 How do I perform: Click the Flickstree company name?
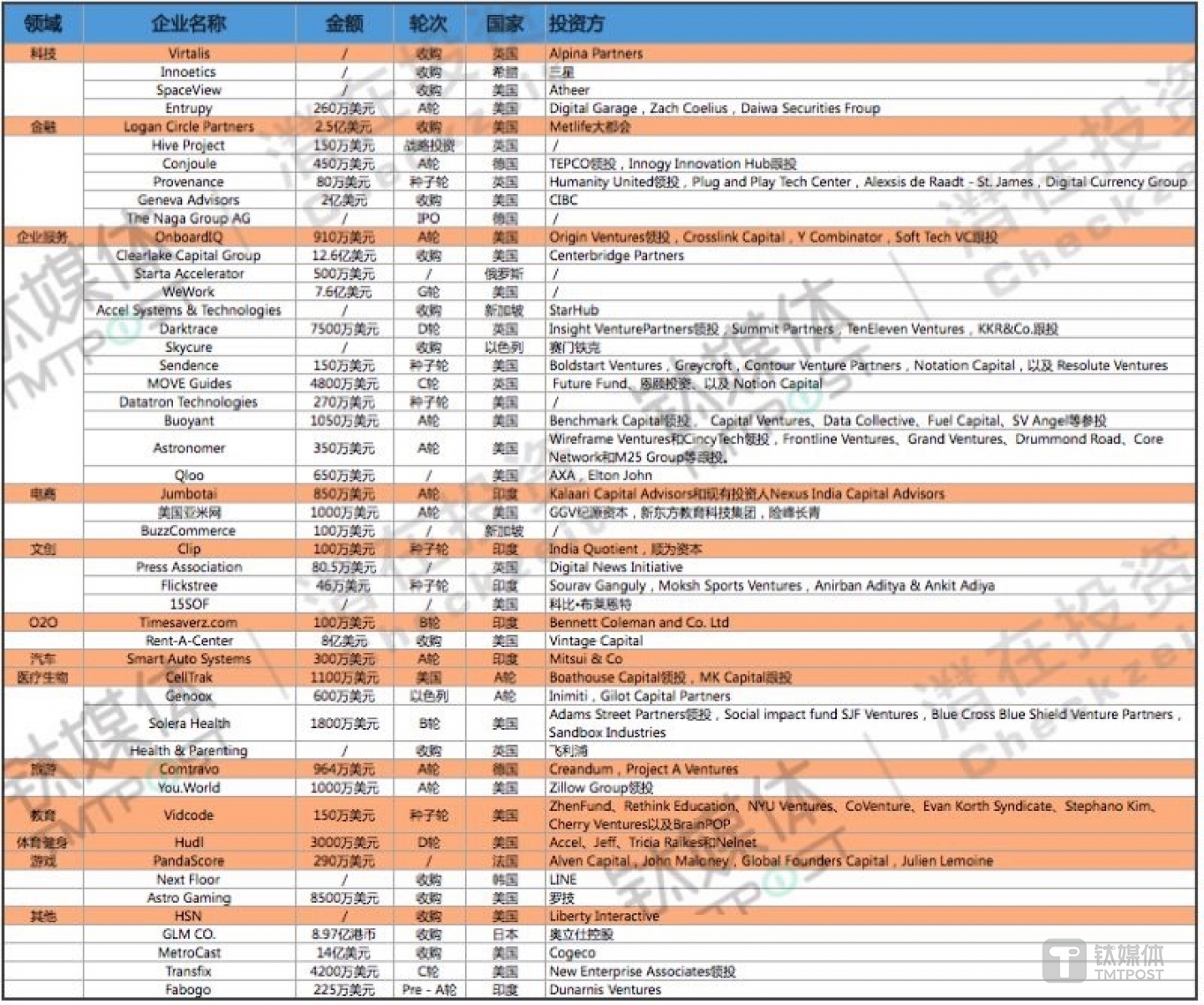pos(189,586)
